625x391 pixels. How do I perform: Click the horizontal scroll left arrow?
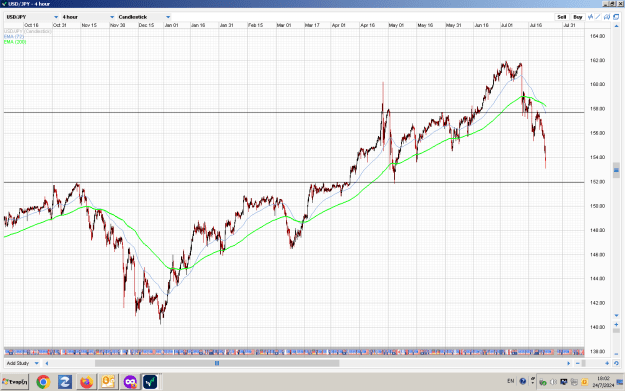(x=47, y=363)
